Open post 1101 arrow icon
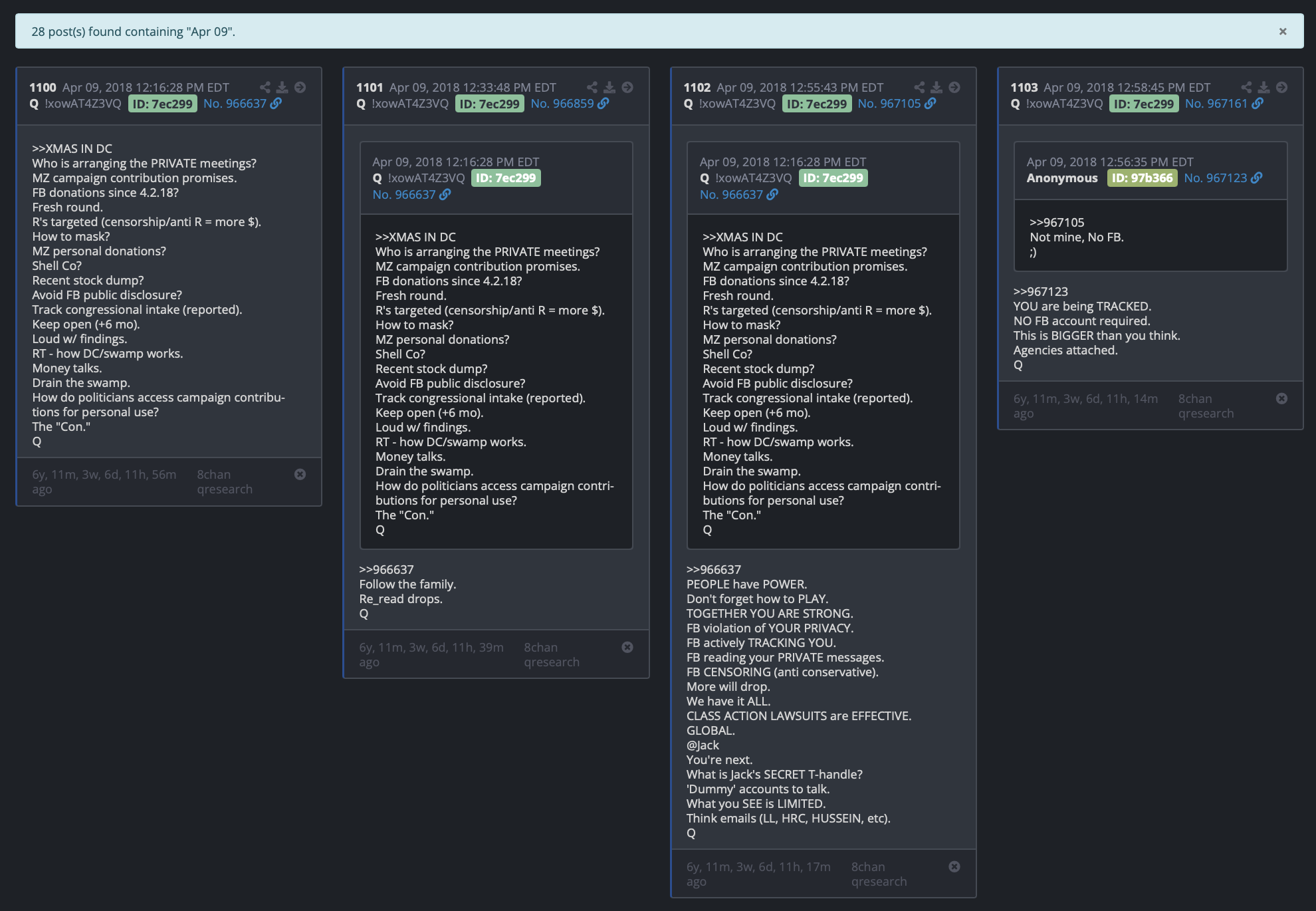Viewport: 1316px width, 911px height. click(x=627, y=87)
